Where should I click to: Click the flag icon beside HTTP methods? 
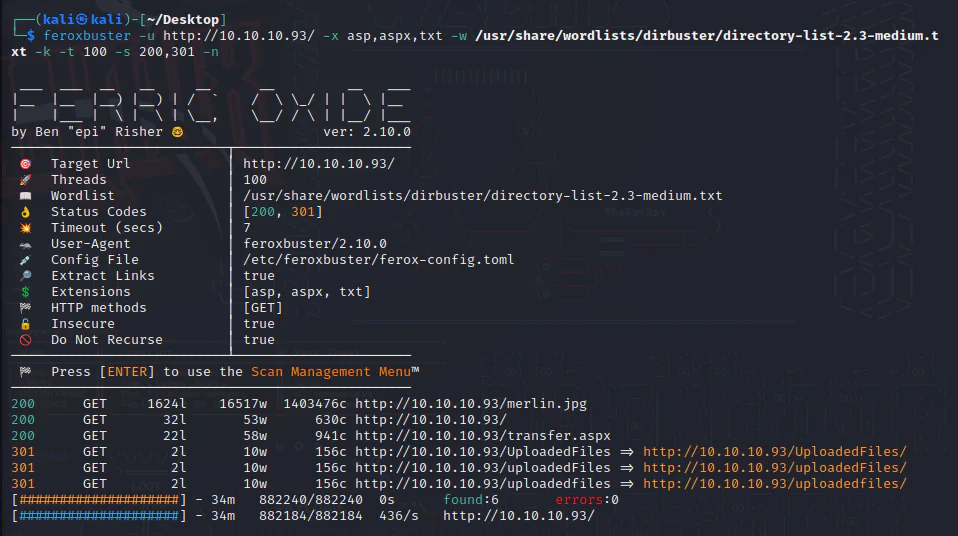pos(25,307)
